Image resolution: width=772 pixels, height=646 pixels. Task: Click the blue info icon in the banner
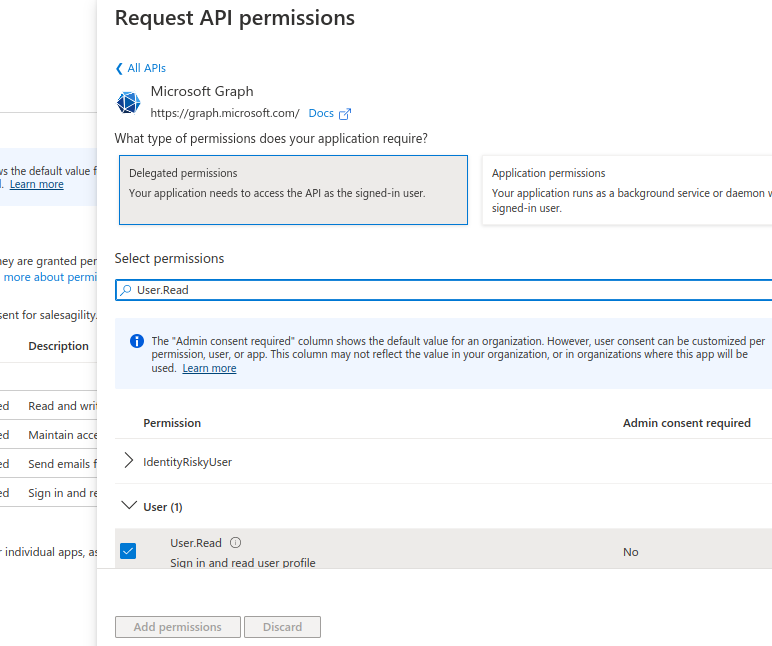tap(137, 341)
